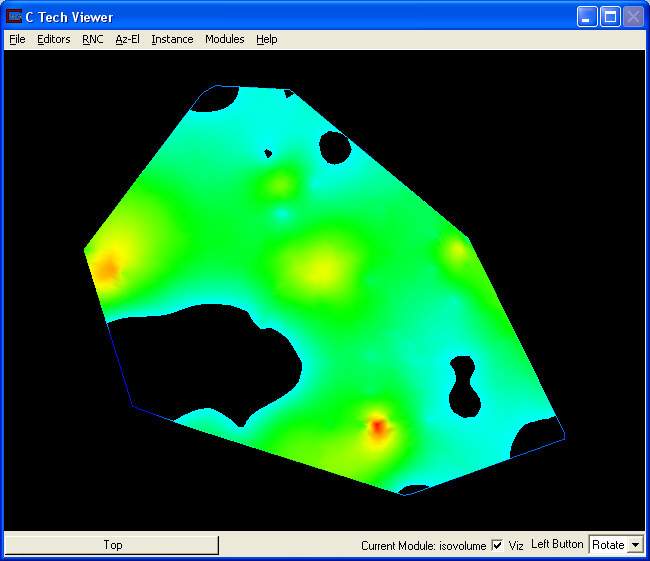Image resolution: width=650 pixels, height=561 pixels.
Task: Click the isovolume plume in the viewer
Action: tap(323, 290)
